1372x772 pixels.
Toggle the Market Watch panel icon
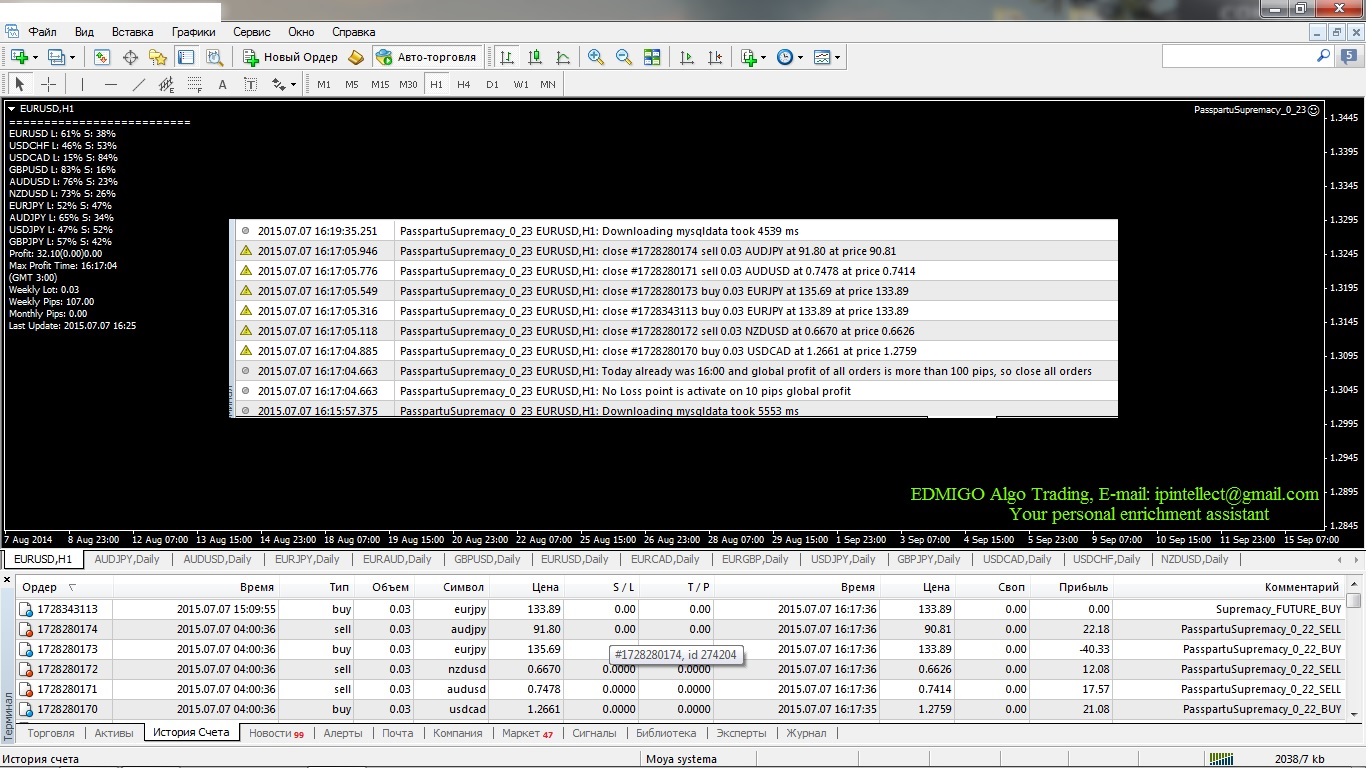(102, 57)
